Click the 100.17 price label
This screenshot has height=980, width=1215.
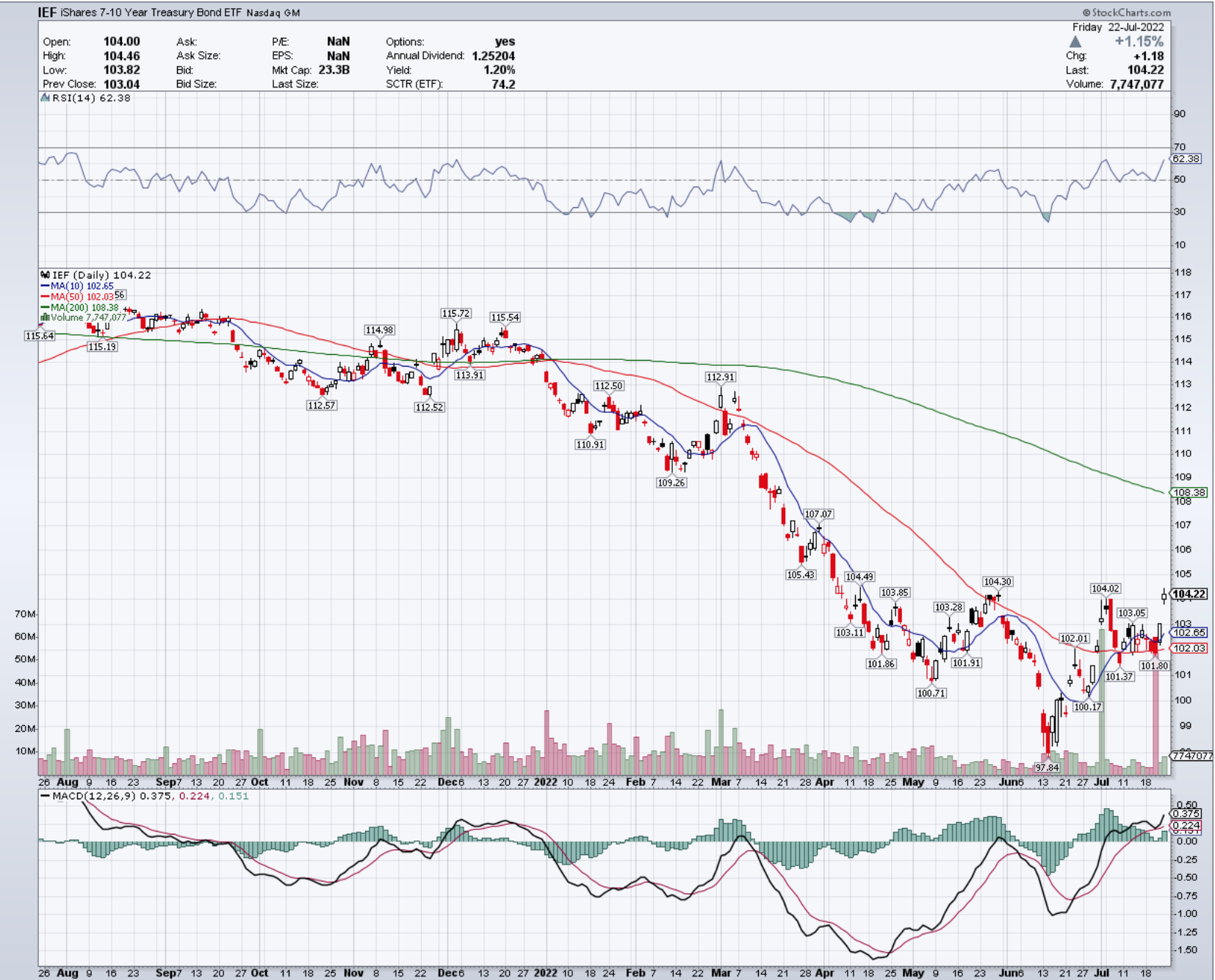1088,707
